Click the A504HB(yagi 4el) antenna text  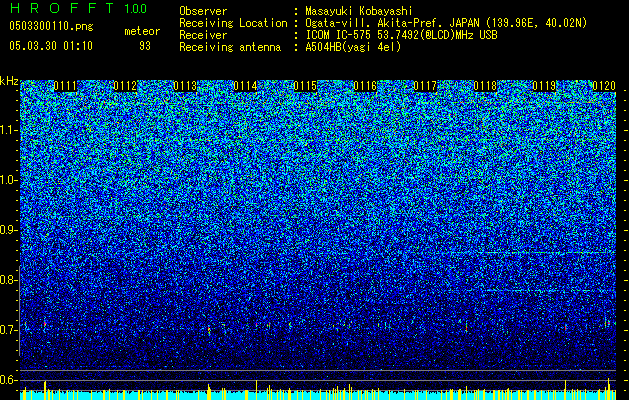pyautogui.click(x=353, y=47)
